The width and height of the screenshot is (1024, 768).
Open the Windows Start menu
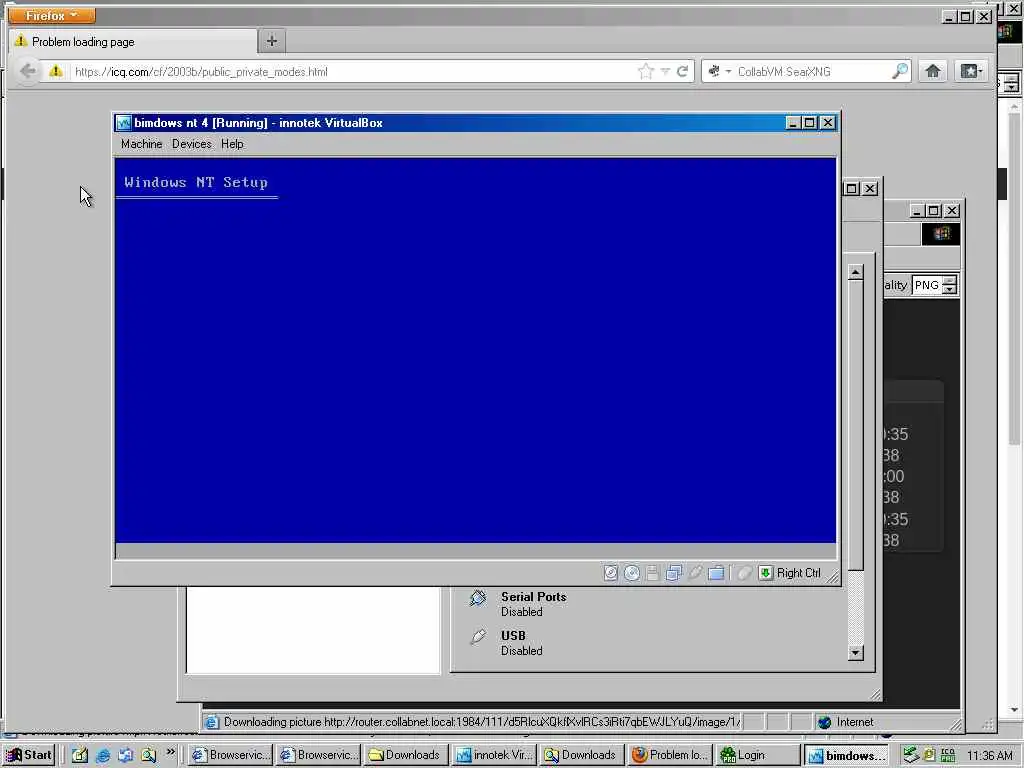29,755
